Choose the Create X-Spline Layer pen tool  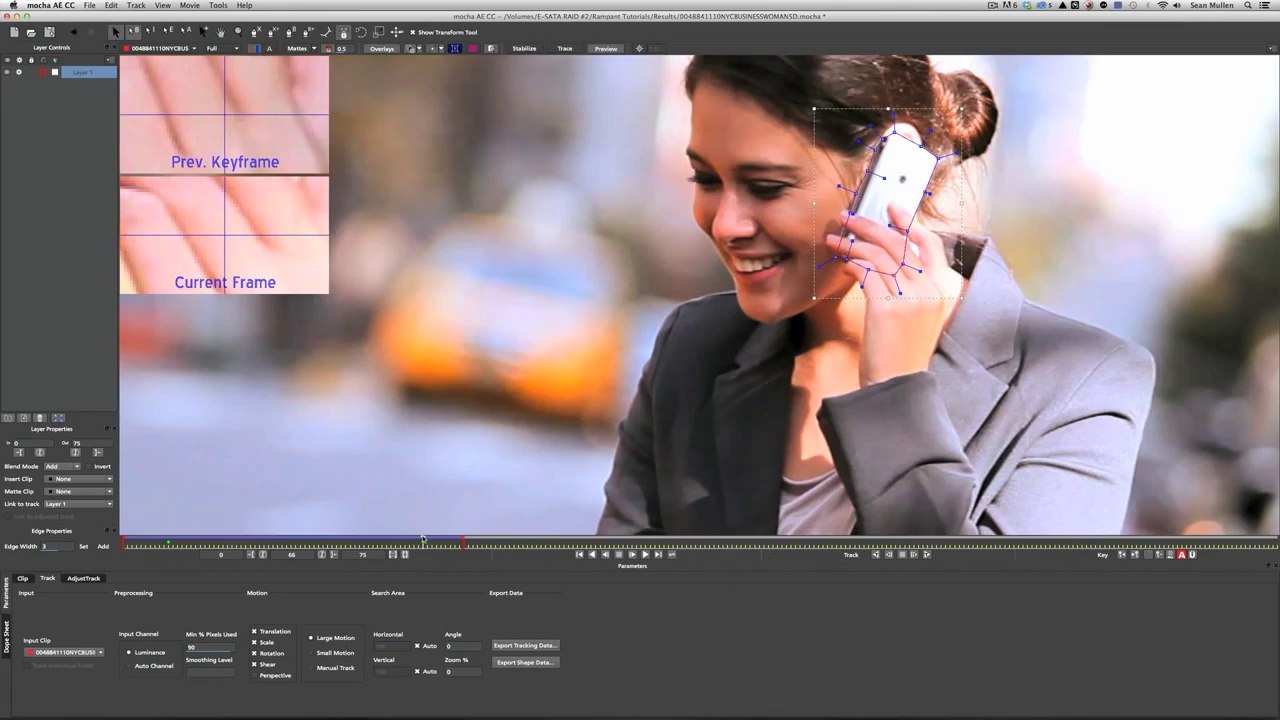(256, 32)
